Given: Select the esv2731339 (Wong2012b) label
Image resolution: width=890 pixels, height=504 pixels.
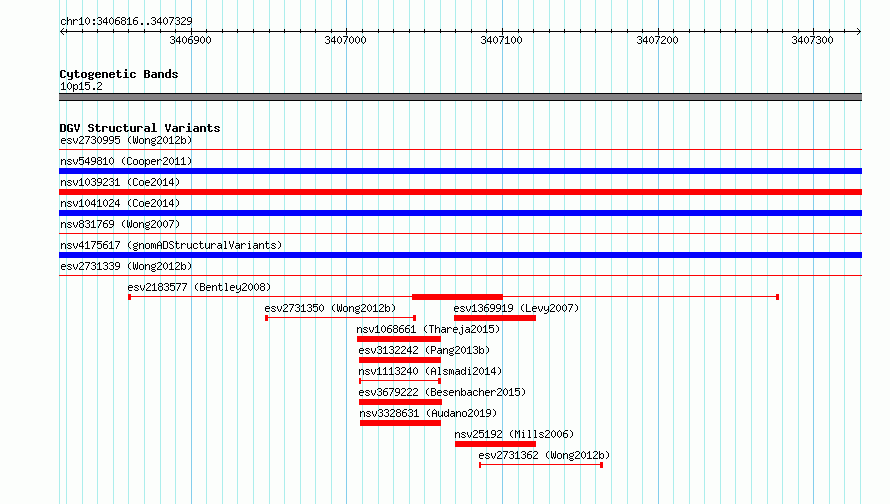Looking at the screenshot, I should tap(126, 266).
